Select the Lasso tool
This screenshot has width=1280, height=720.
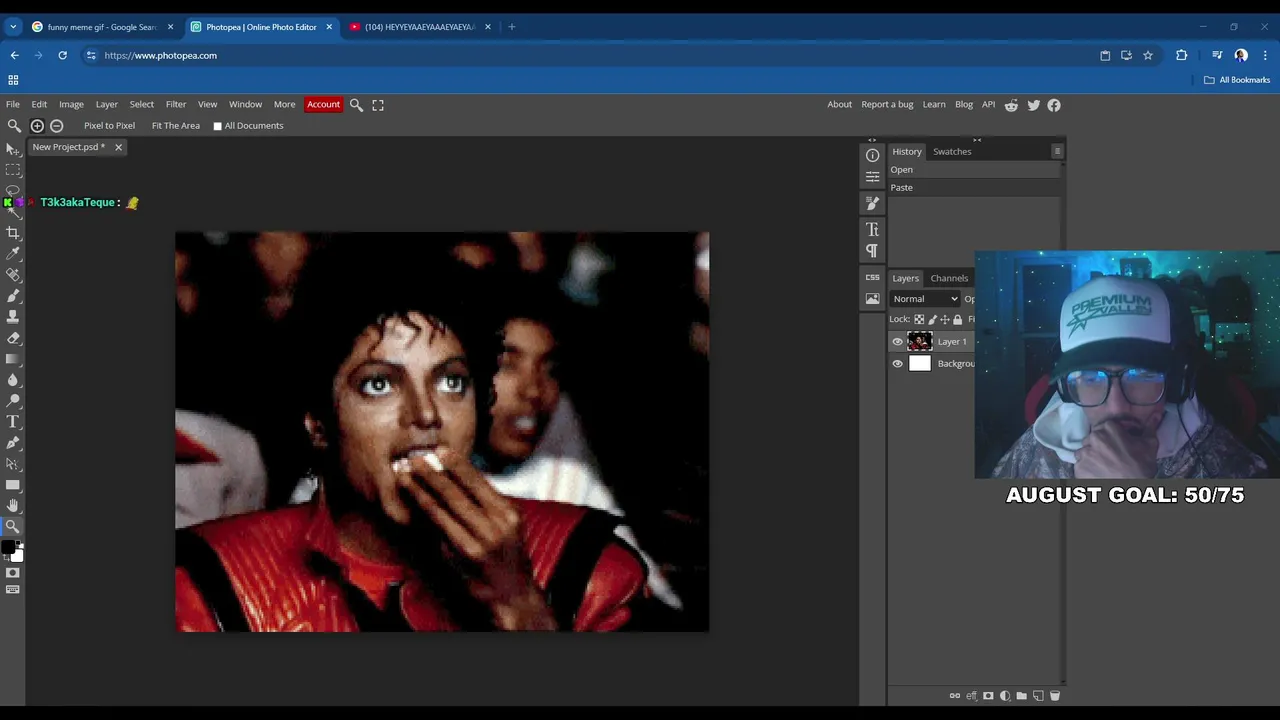pyautogui.click(x=12, y=190)
